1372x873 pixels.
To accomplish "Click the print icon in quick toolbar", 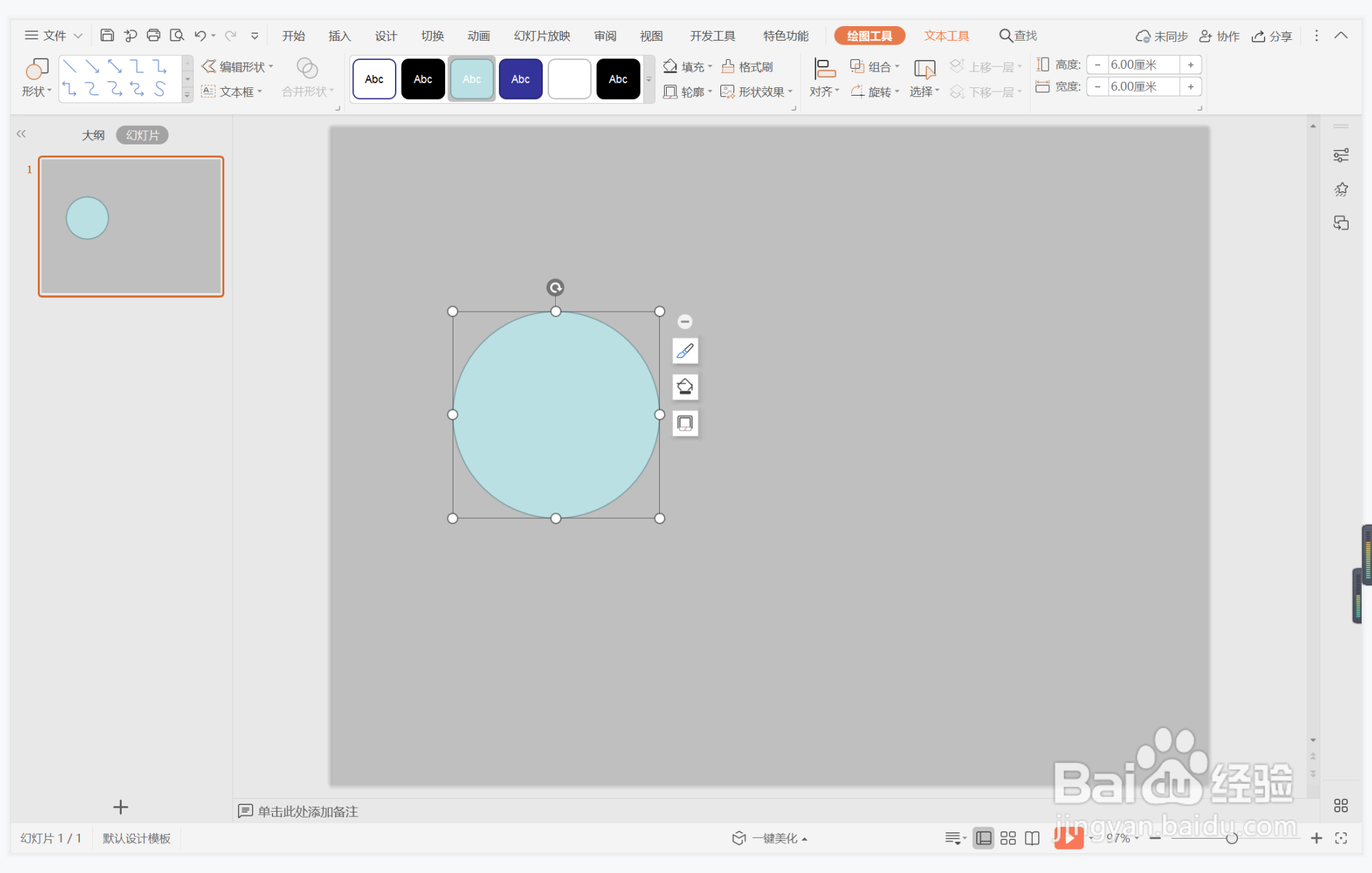I will pos(153,36).
